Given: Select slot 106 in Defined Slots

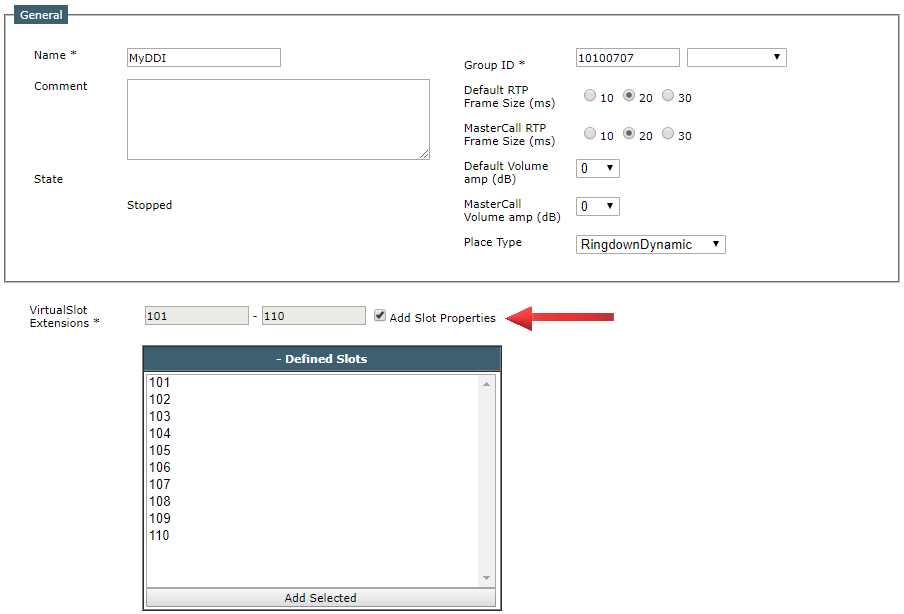Looking at the screenshot, I should pos(313,467).
